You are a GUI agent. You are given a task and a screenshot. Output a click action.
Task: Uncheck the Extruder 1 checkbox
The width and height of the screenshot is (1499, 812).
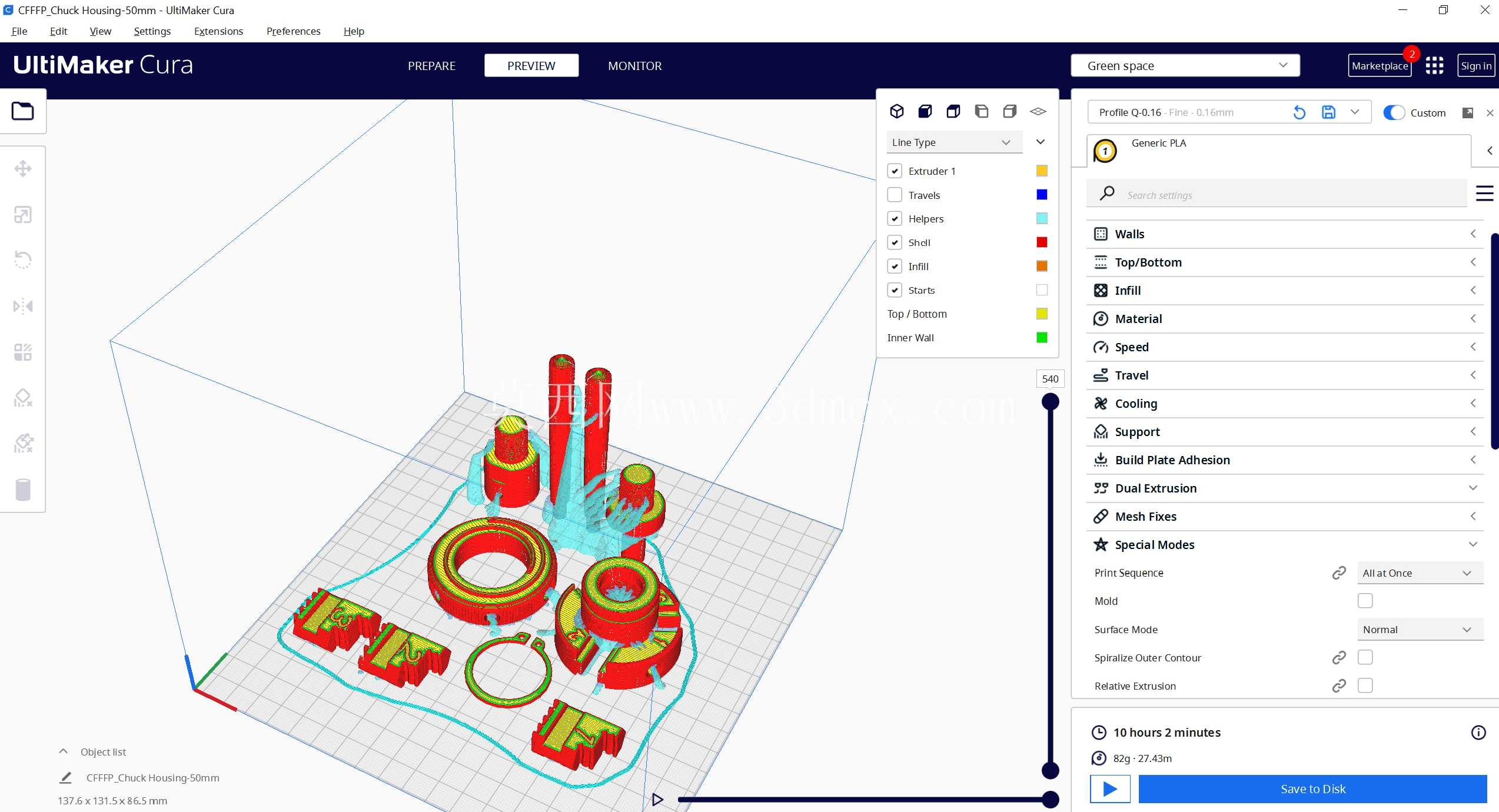(895, 171)
